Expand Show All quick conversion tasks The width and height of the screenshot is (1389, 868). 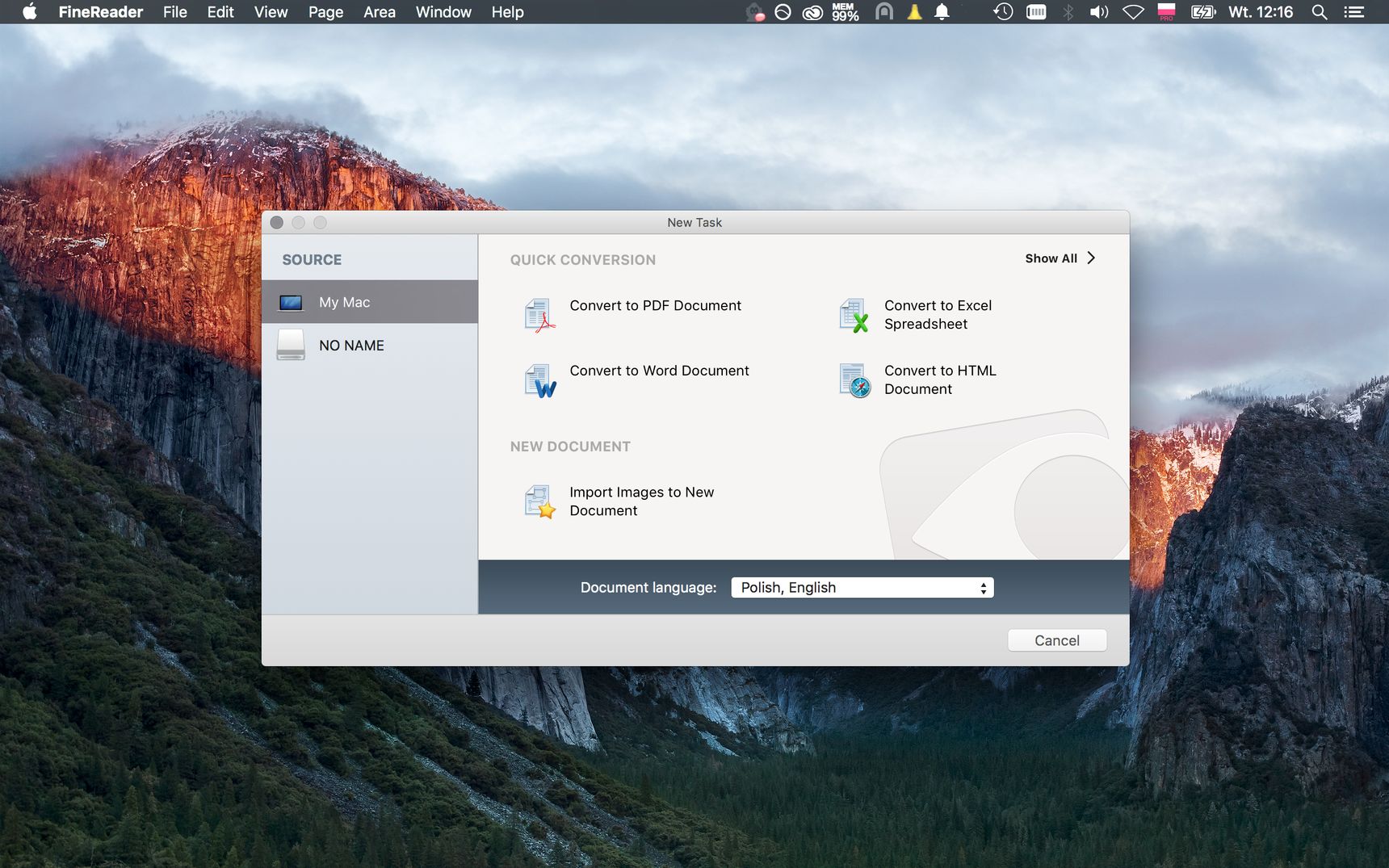click(1060, 258)
